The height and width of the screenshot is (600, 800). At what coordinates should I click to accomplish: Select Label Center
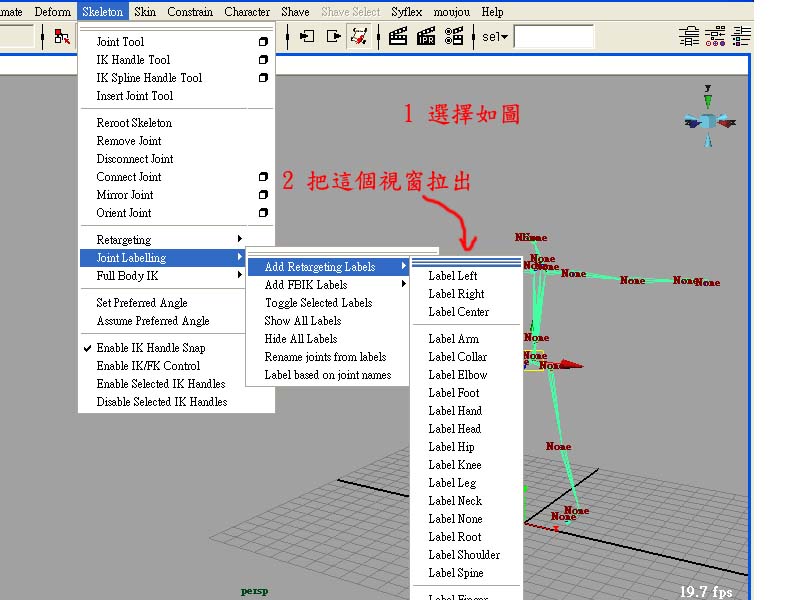459,311
